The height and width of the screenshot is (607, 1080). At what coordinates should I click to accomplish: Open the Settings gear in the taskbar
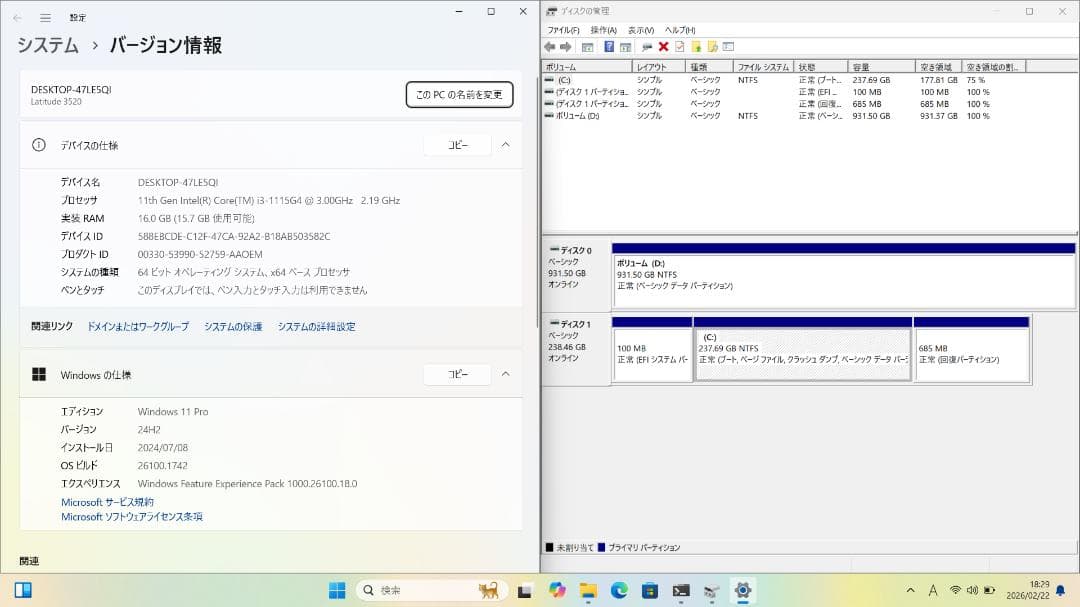click(x=742, y=589)
